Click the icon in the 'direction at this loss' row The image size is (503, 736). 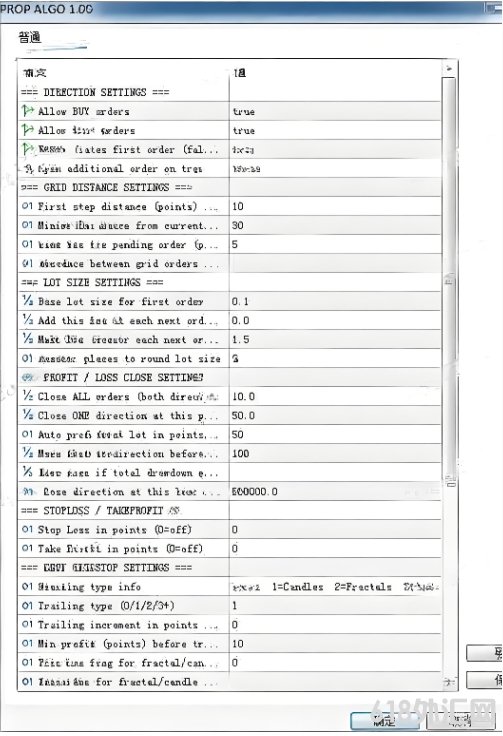point(29,491)
